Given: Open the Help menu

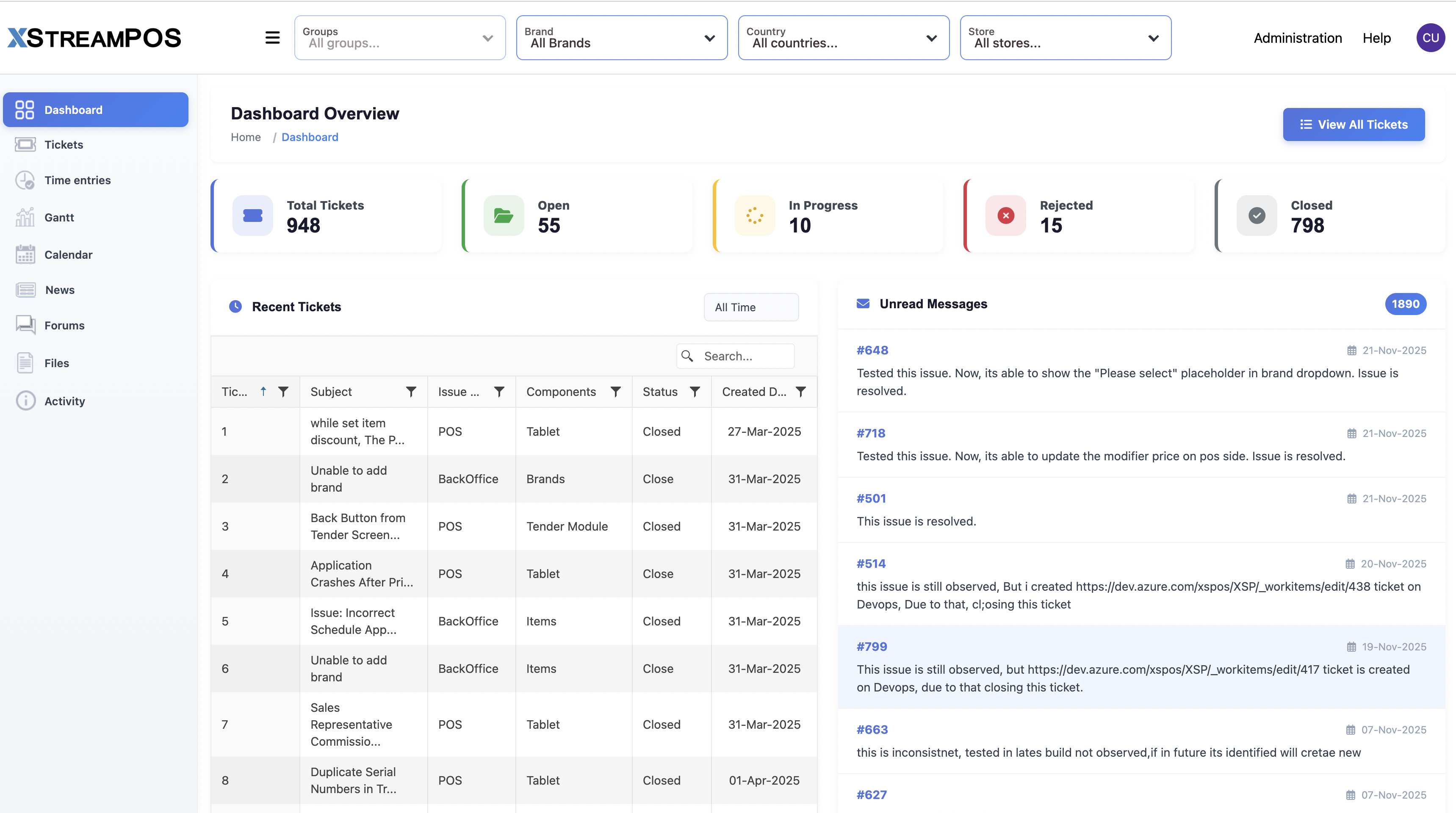Looking at the screenshot, I should pyautogui.click(x=1376, y=38).
